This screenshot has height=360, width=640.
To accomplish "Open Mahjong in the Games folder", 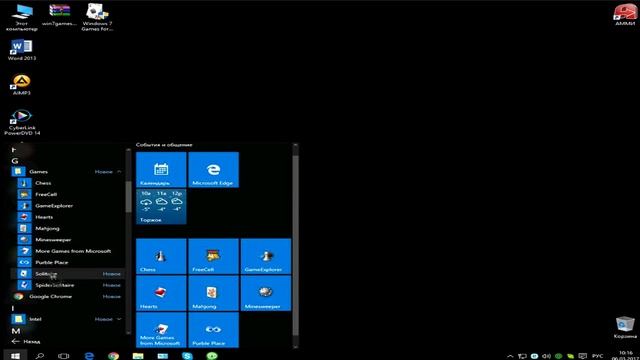I will click(x=67, y=229).
